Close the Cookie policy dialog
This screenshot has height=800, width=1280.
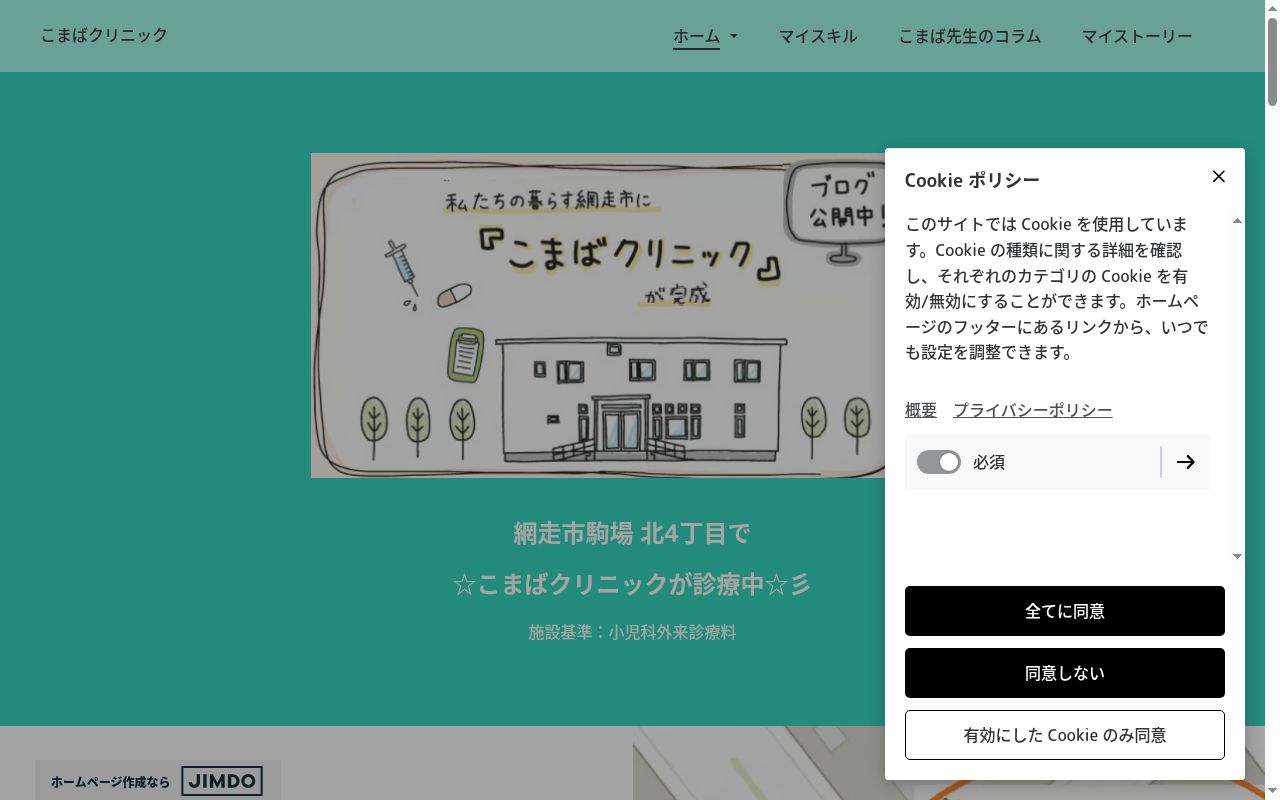[1218, 177]
